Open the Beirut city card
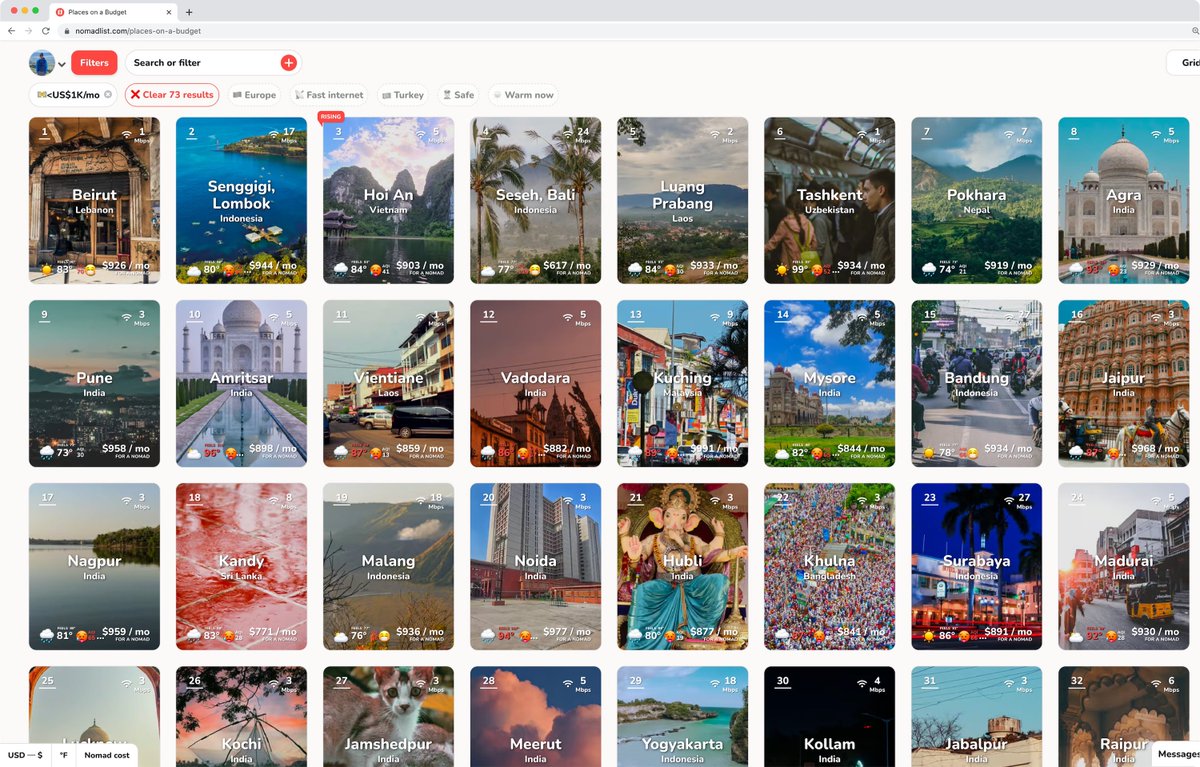 [94, 201]
